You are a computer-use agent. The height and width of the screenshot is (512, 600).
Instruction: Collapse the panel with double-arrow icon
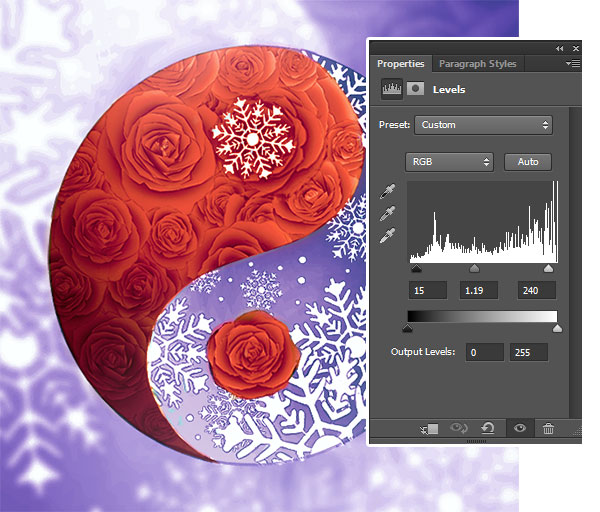coord(560,49)
